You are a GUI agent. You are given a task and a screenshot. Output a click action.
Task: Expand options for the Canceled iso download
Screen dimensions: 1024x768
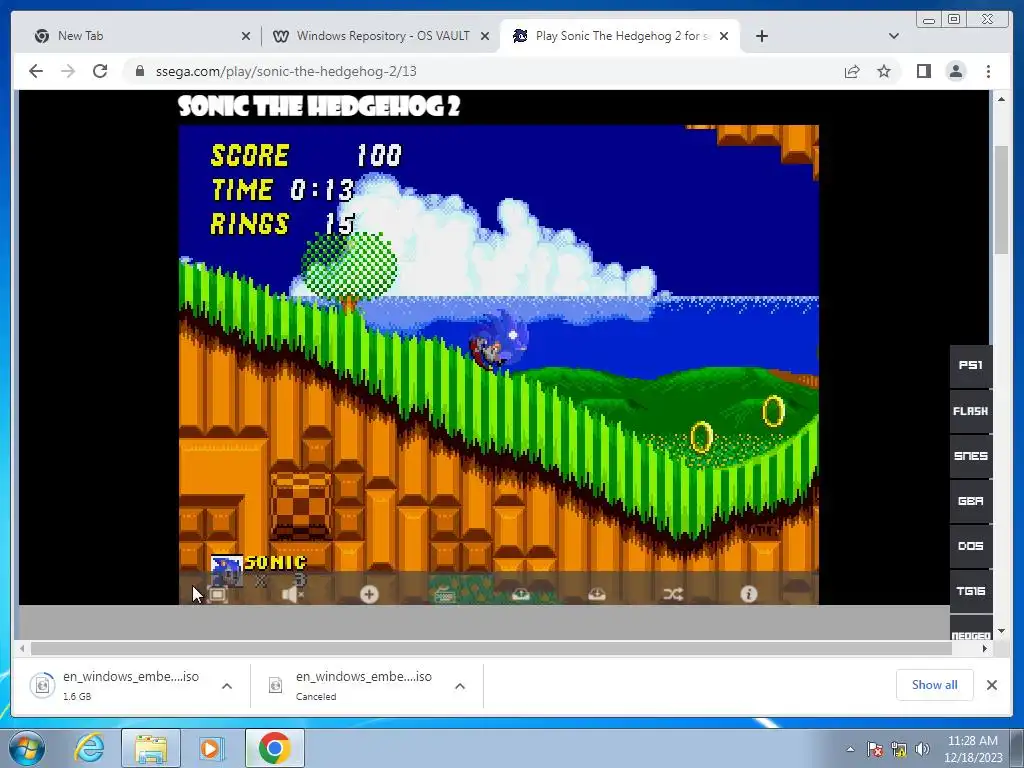pyautogui.click(x=460, y=686)
